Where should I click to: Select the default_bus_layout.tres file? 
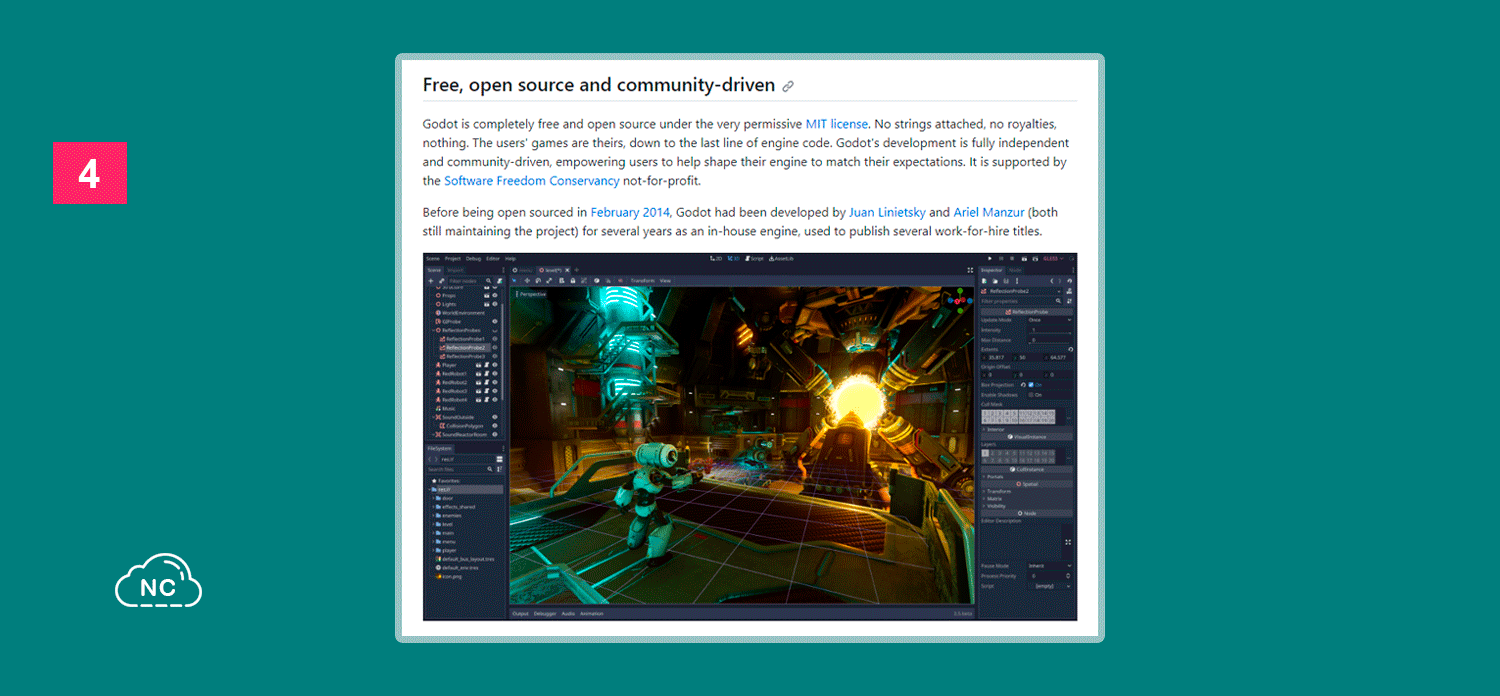pyautogui.click(x=465, y=559)
